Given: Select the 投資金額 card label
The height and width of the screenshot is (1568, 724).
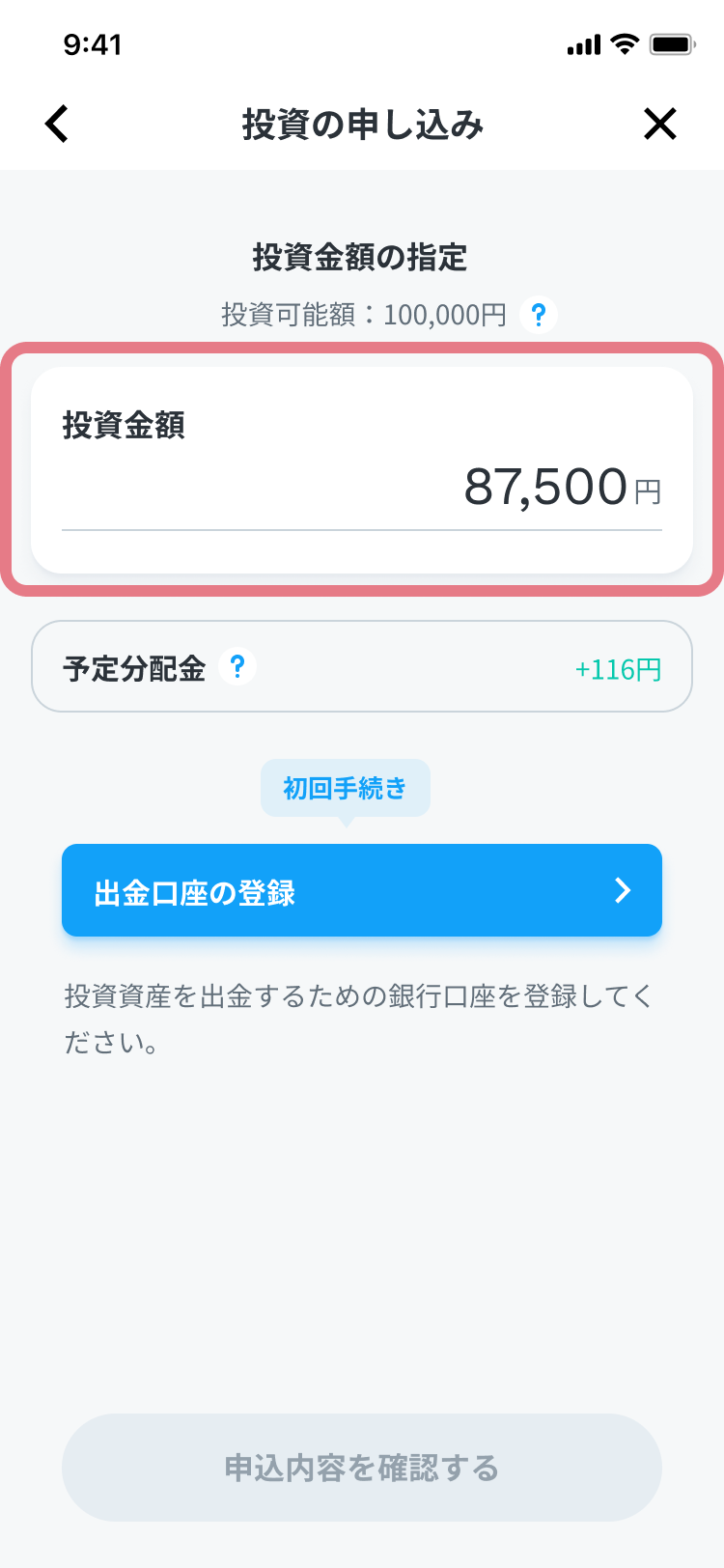Looking at the screenshot, I should tap(124, 425).
